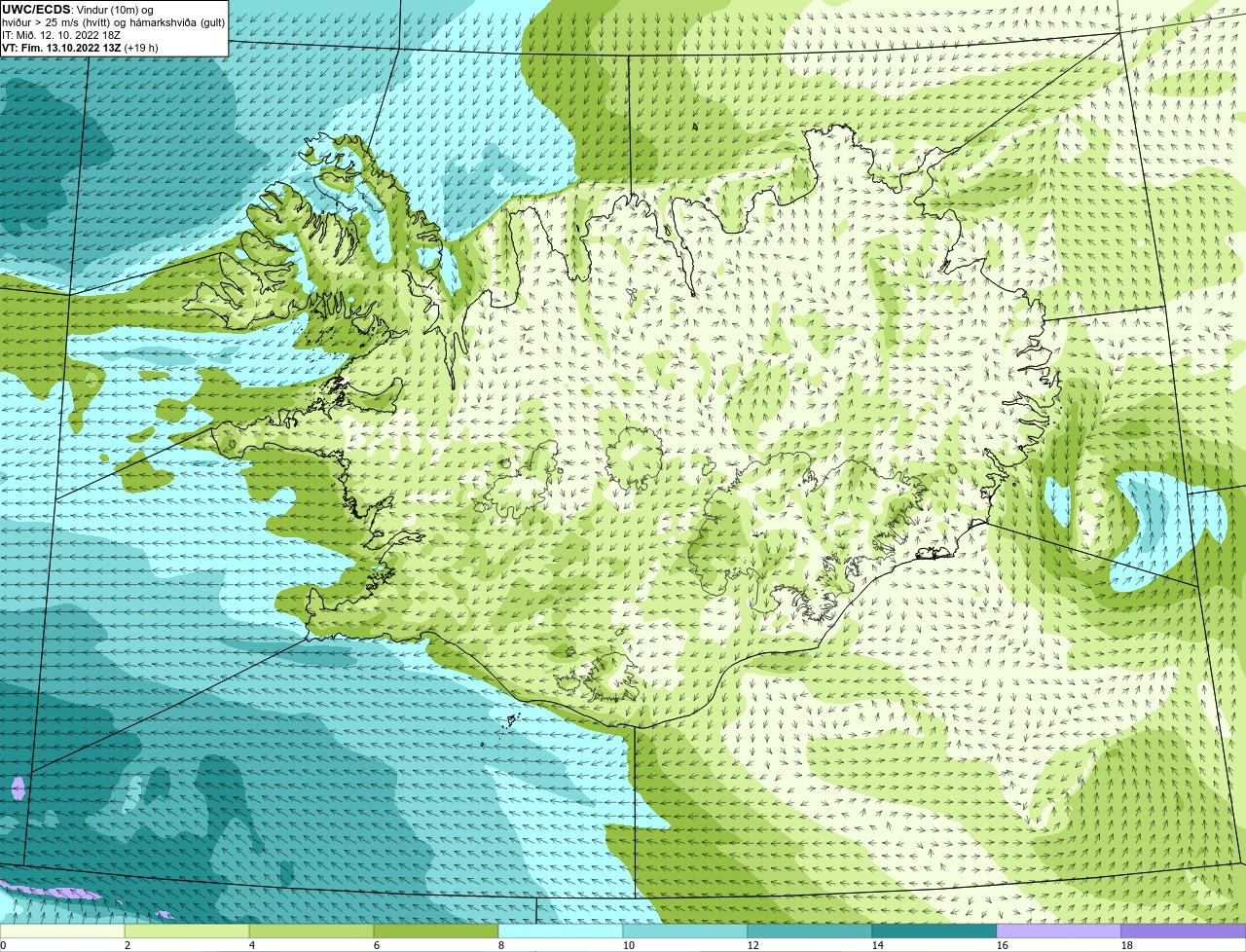Click the pale 0–2 m/s legend swatch
The width and height of the screenshot is (1246, 952).
62,932
